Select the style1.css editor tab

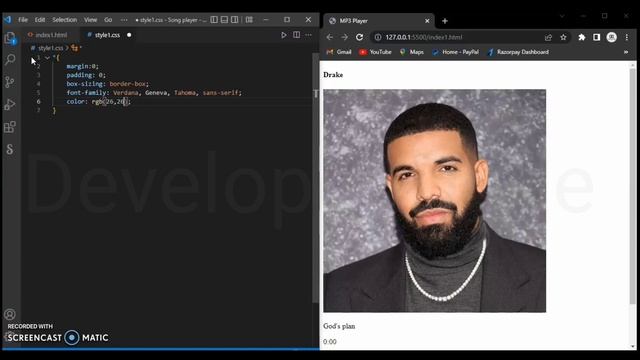pos(107,35)
